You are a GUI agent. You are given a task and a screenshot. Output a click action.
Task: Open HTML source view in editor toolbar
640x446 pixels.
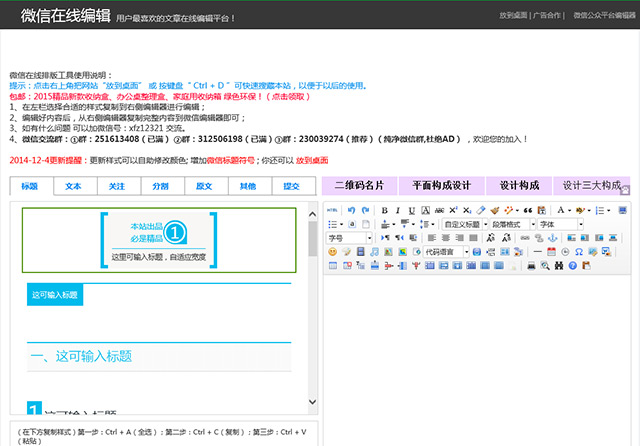coord(332,210)
